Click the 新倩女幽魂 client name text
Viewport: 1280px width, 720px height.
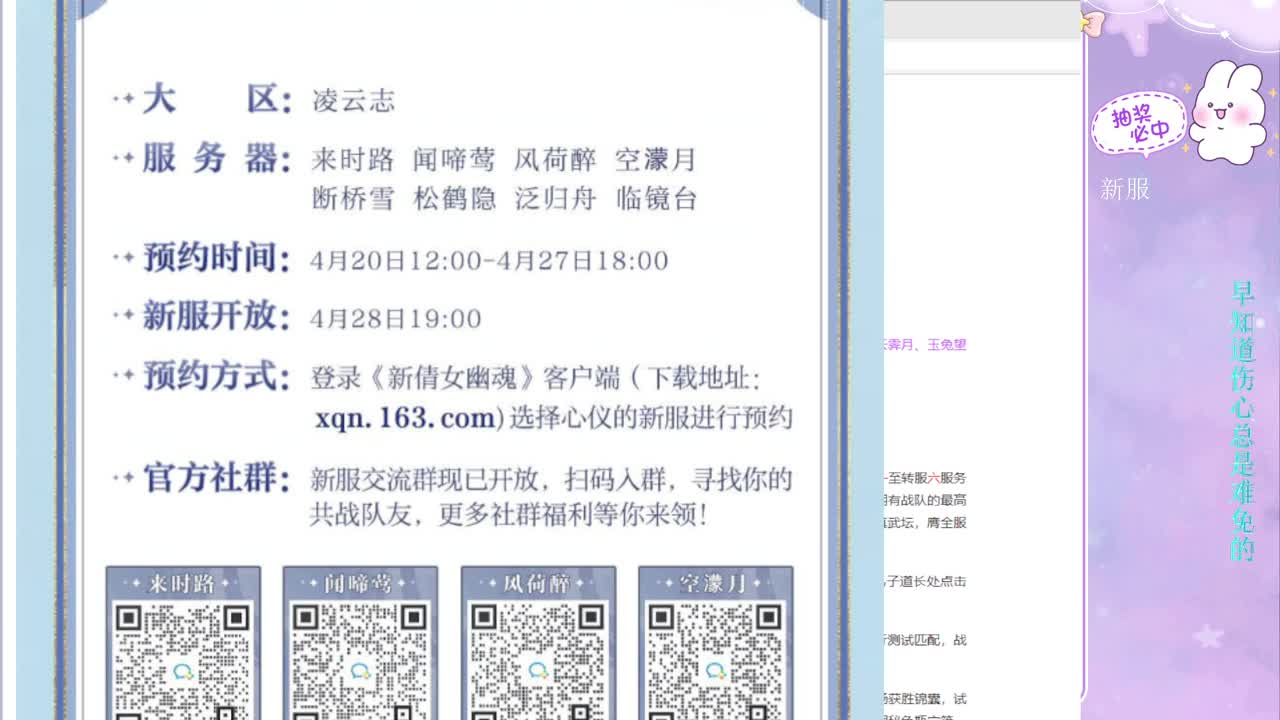[451, 379]
